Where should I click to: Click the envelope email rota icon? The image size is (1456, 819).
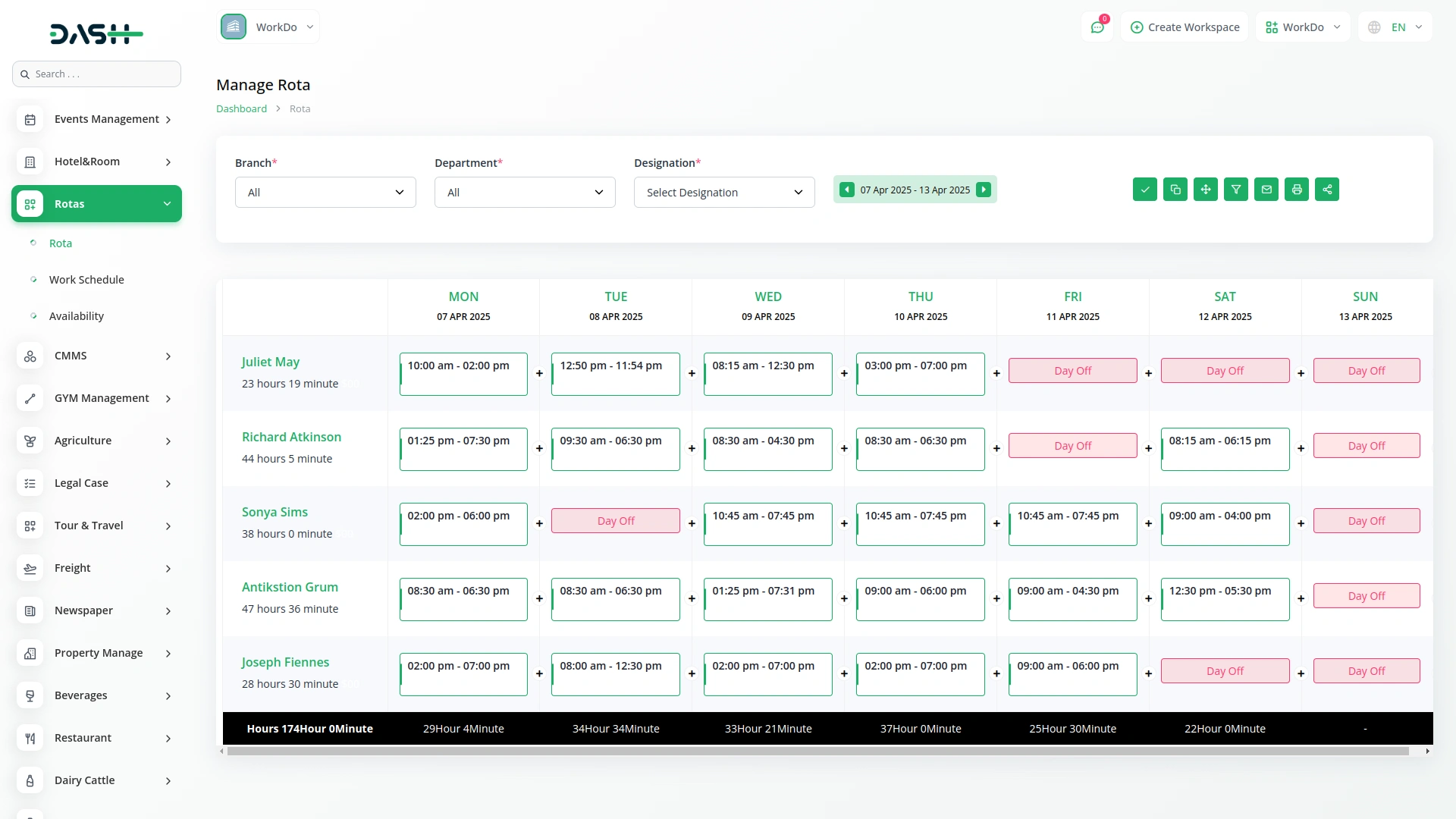[1266, 190]
